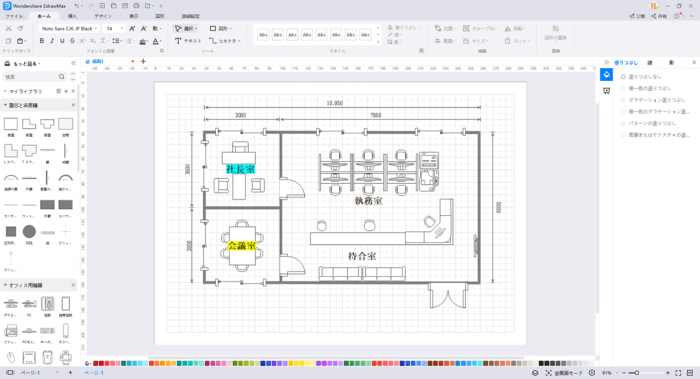Screen dimensions: 700x379
Task: Click the Cut scissors icon
Action: point(8,28)
